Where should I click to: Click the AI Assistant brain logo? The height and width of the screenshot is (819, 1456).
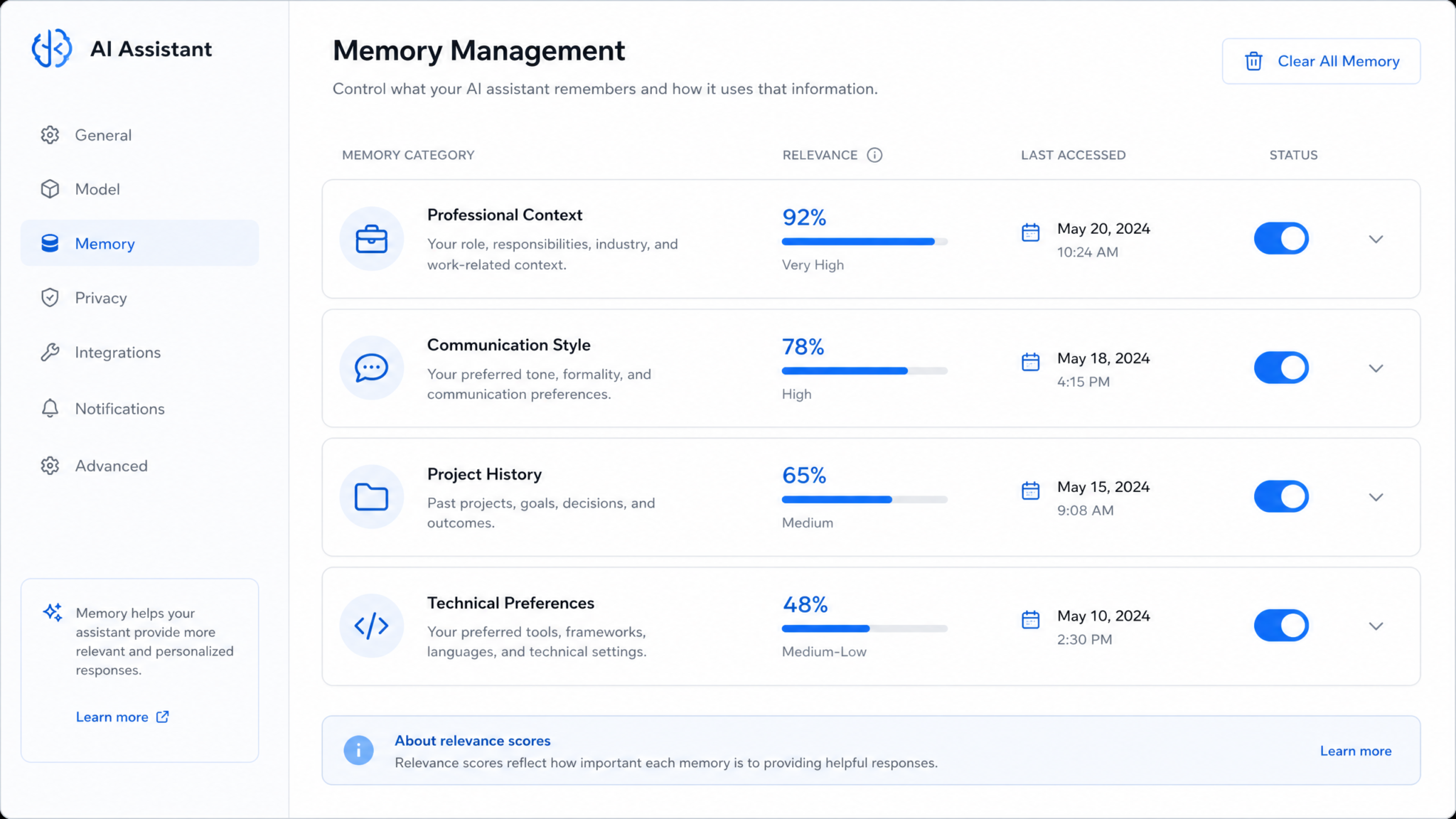(x=52, y=48)
